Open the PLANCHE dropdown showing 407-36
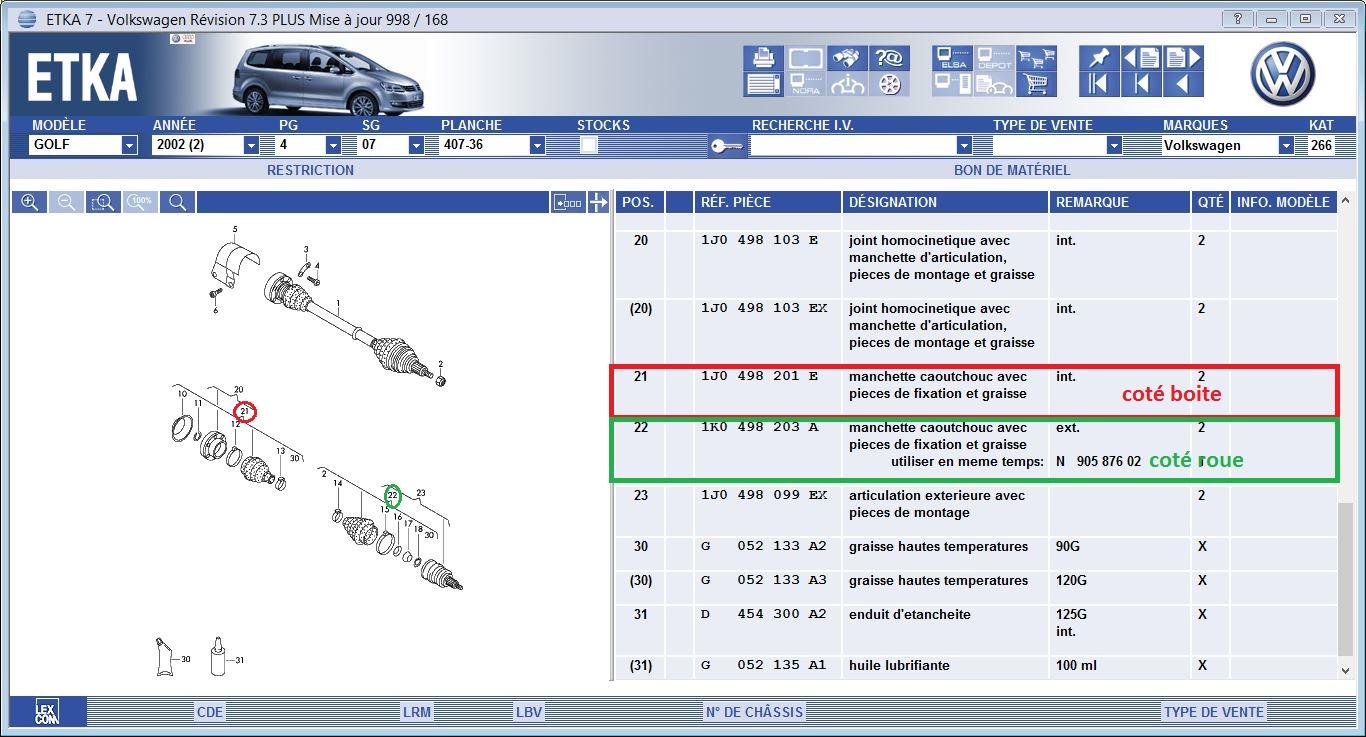This screenshot has height=737, width=1366. (x=492, y=145)
